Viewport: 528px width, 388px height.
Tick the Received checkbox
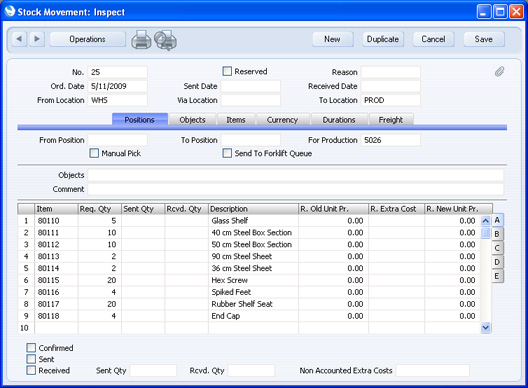tap(31, 370)
